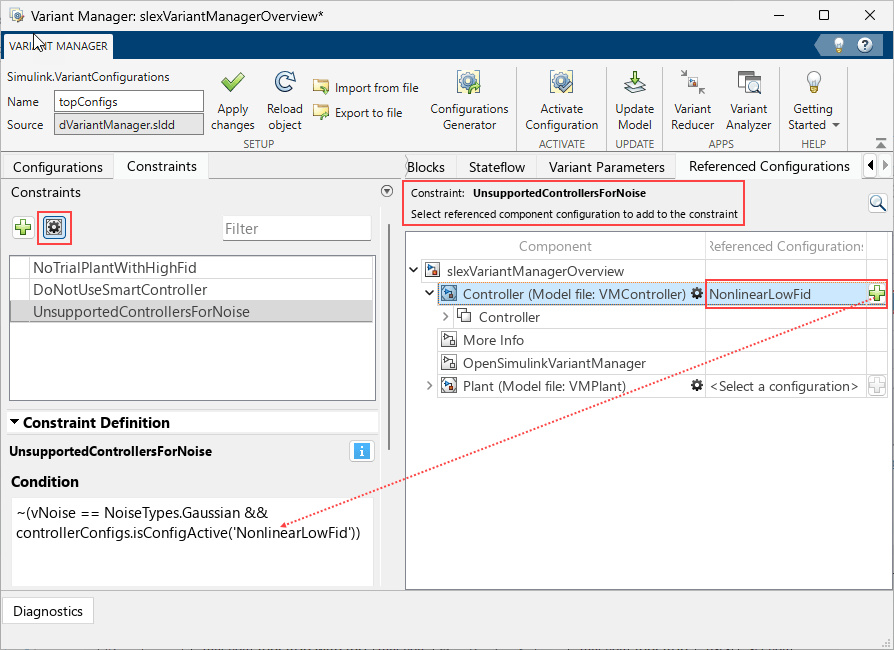This screenshot has height=650, width=894.
Task: Select the NonlinearLowFid referenced configuration cell
Action: tap(786, 294)
